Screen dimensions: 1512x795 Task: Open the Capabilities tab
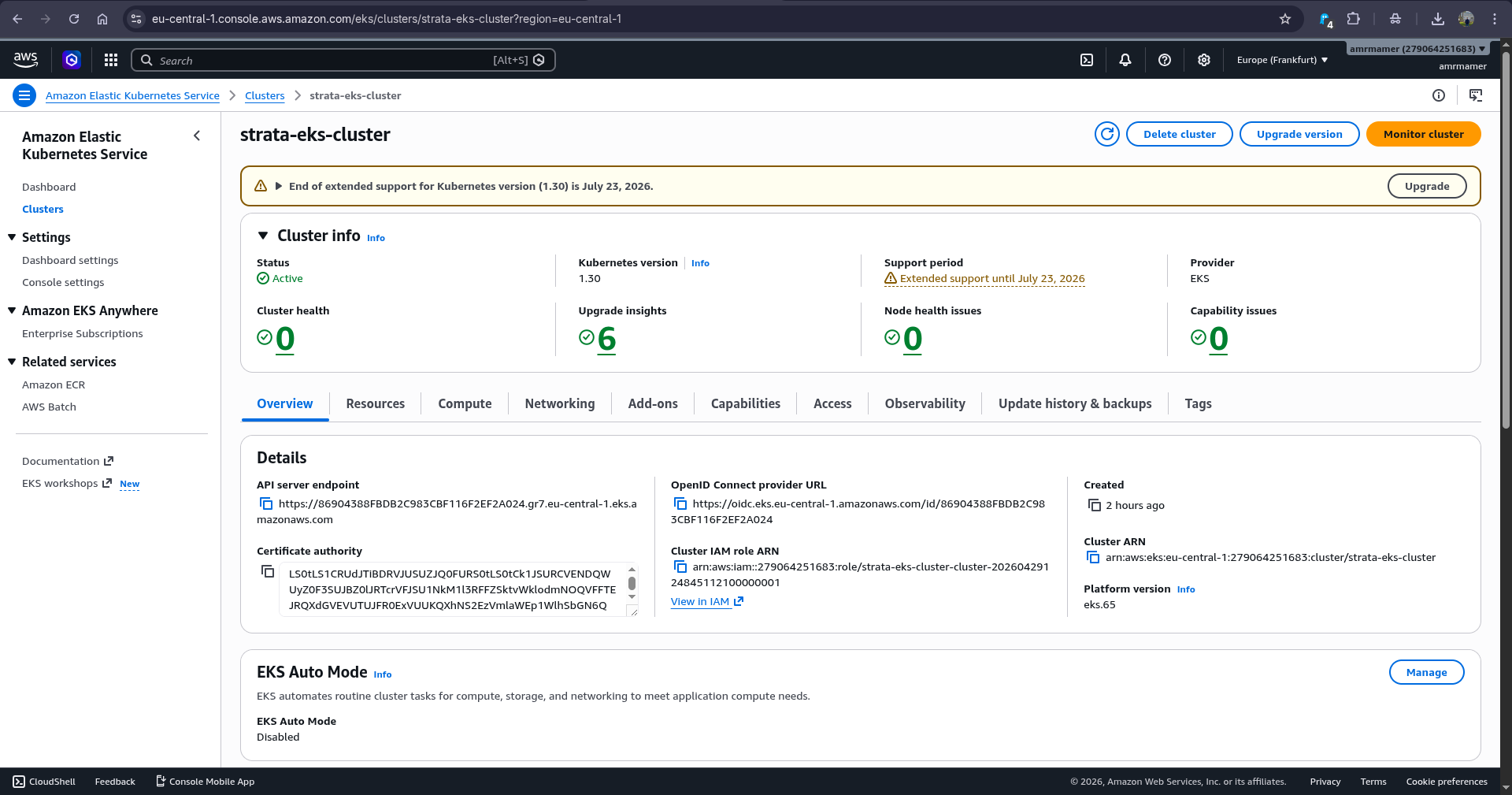(745, 403)
